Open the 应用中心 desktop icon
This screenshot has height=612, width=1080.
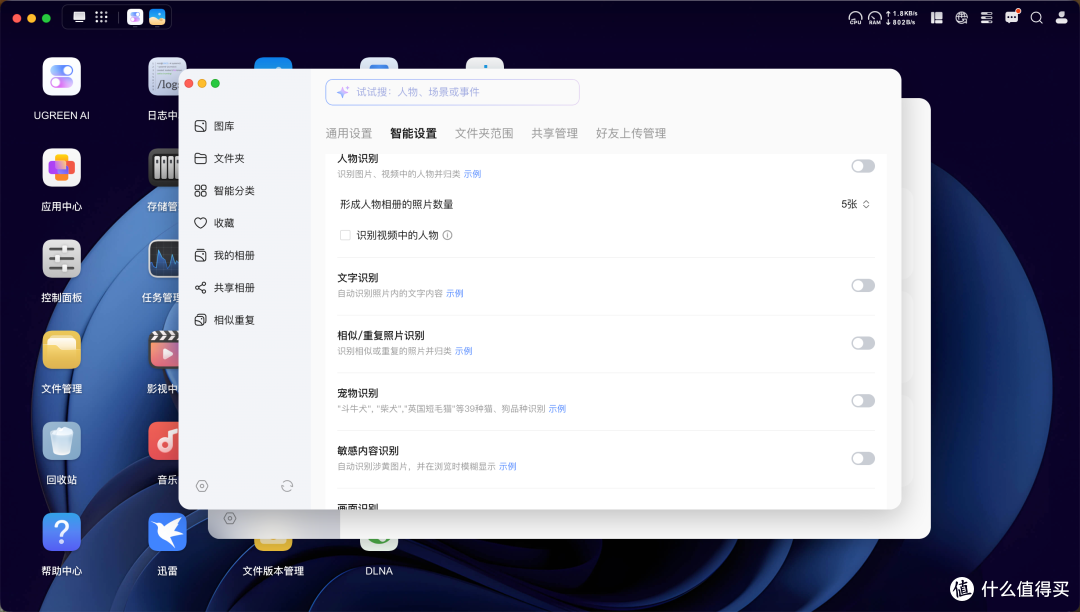61,167
